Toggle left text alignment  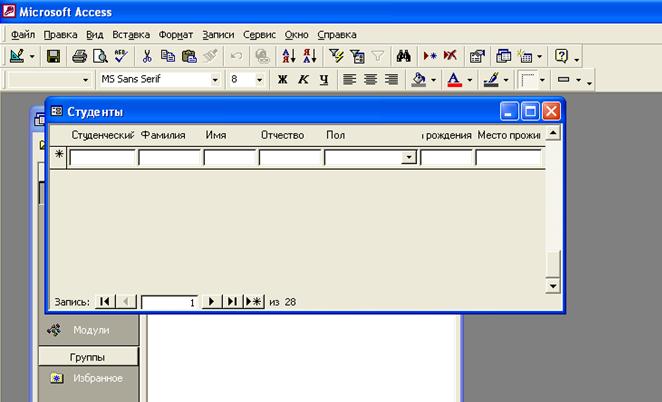click(x=350, y=79)
